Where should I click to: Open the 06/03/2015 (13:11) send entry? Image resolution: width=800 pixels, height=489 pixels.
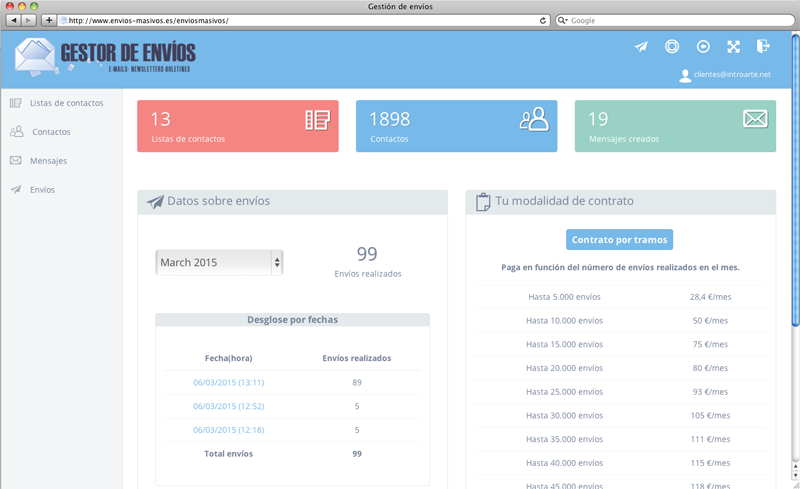pos(228,383)
